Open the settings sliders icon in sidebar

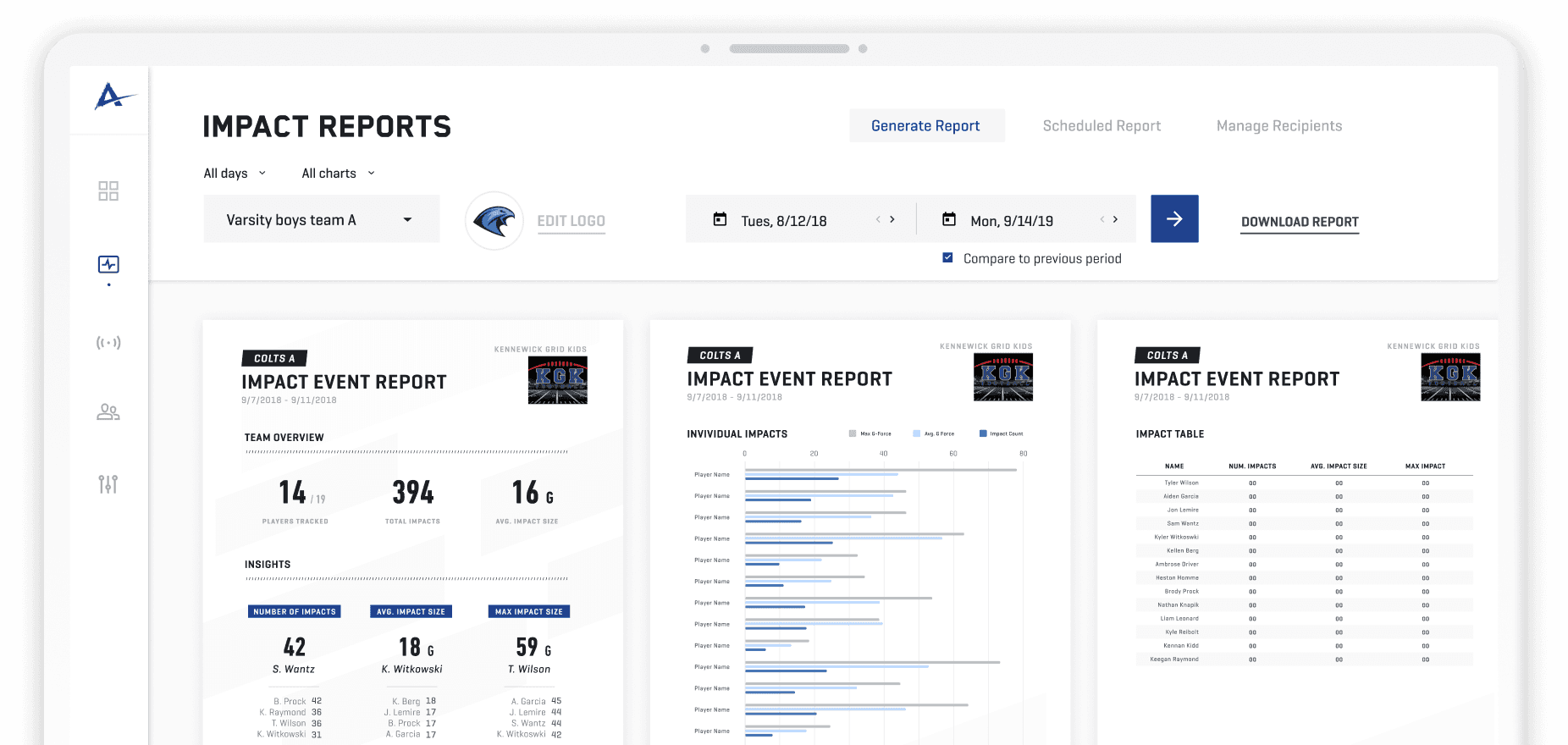[108, 484]
